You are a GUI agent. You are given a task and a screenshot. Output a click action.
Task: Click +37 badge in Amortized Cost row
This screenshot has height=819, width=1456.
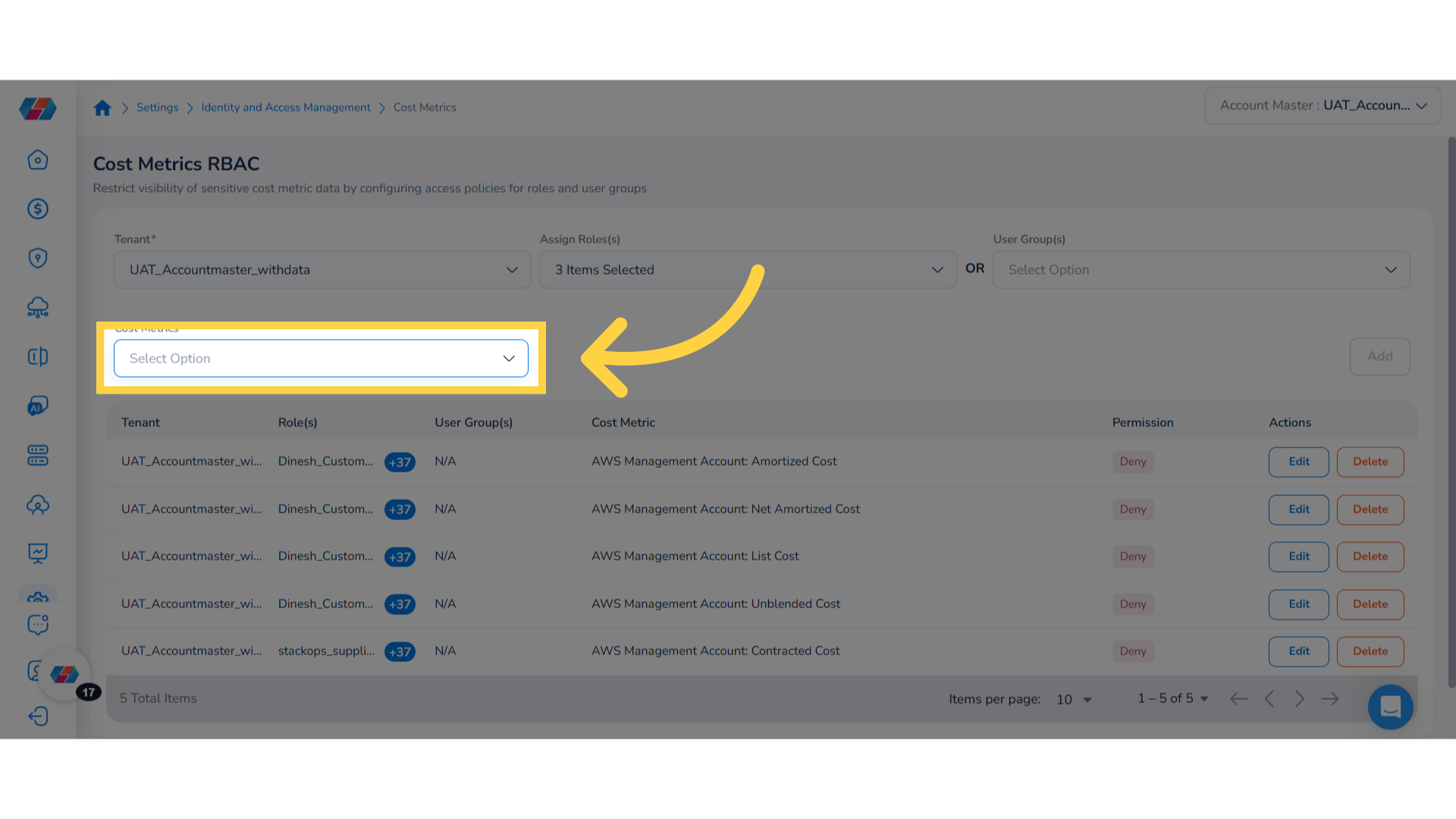pos(400,462)
